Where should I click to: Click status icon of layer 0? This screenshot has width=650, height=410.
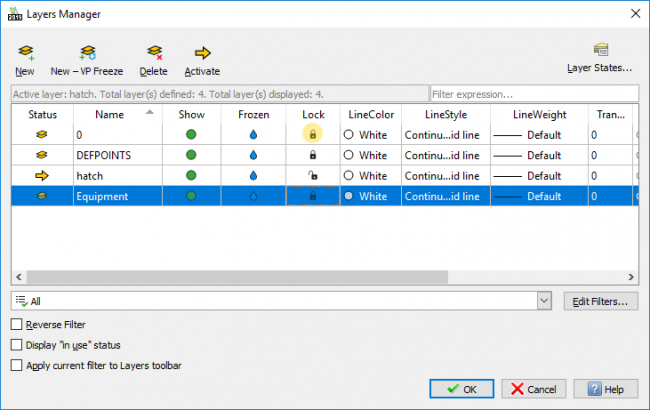(x=42, y=135)
